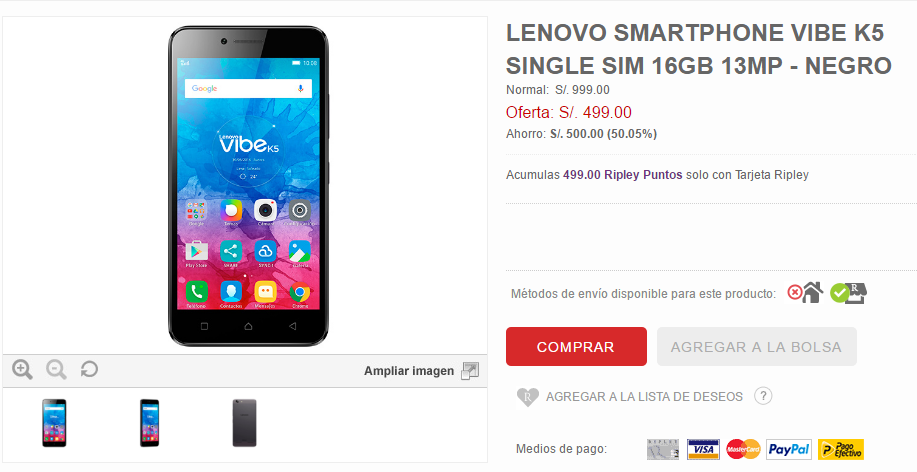This screenshot has width=917, height=472.
Task: Click the zoom out magnifier icon
Action: click(x=56, y=370)
